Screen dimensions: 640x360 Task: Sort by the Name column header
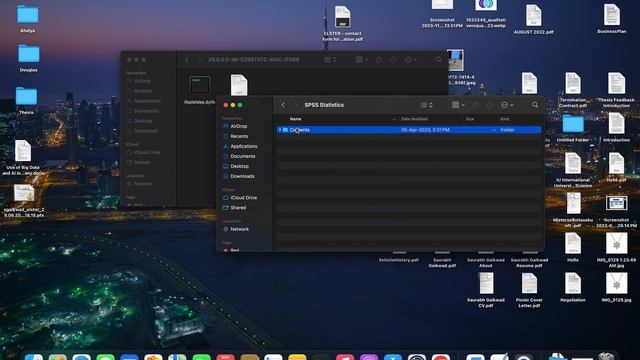click(x=295, y=119)
